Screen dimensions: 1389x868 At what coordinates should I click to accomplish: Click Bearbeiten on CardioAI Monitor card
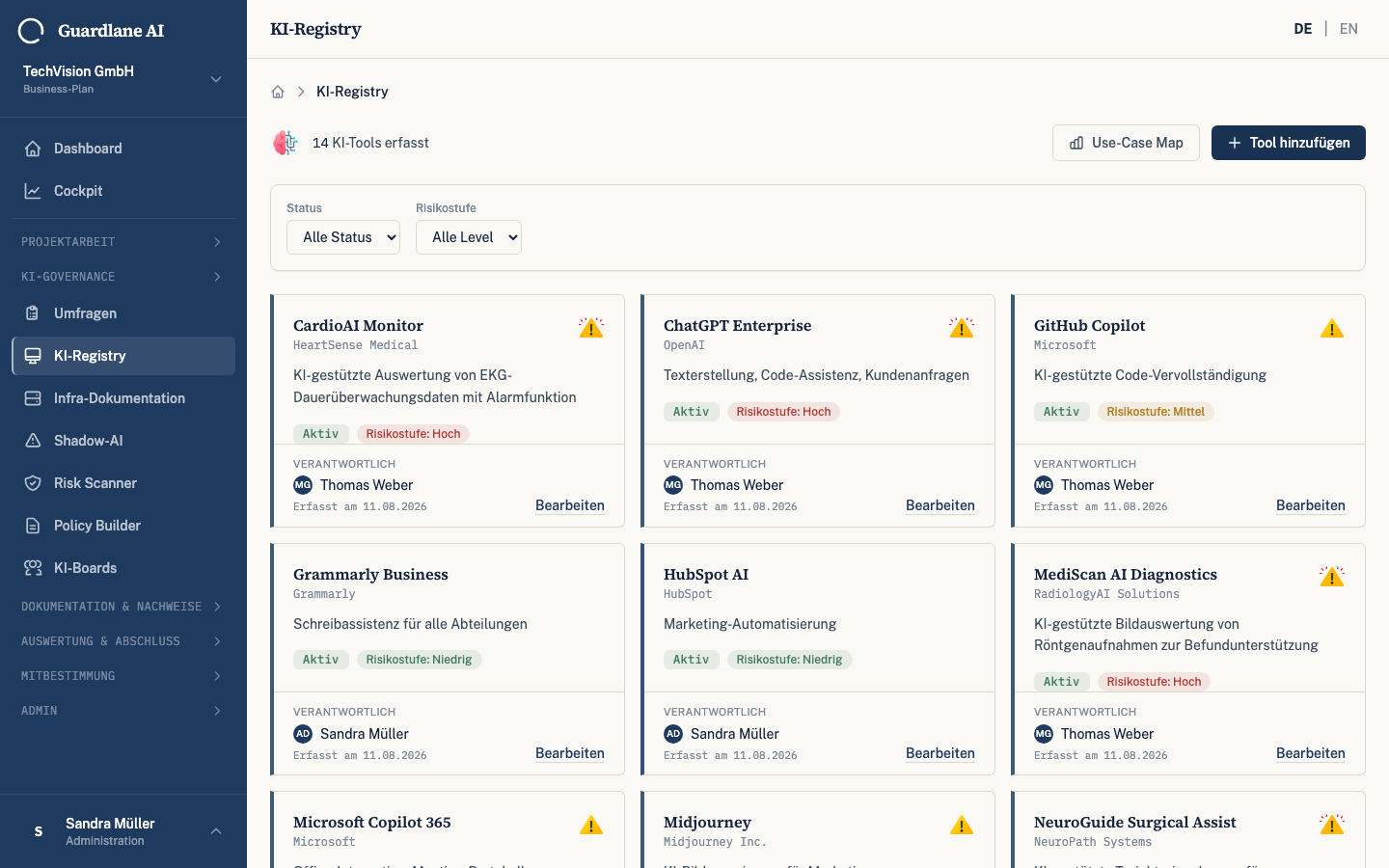(x=570, y=505)
